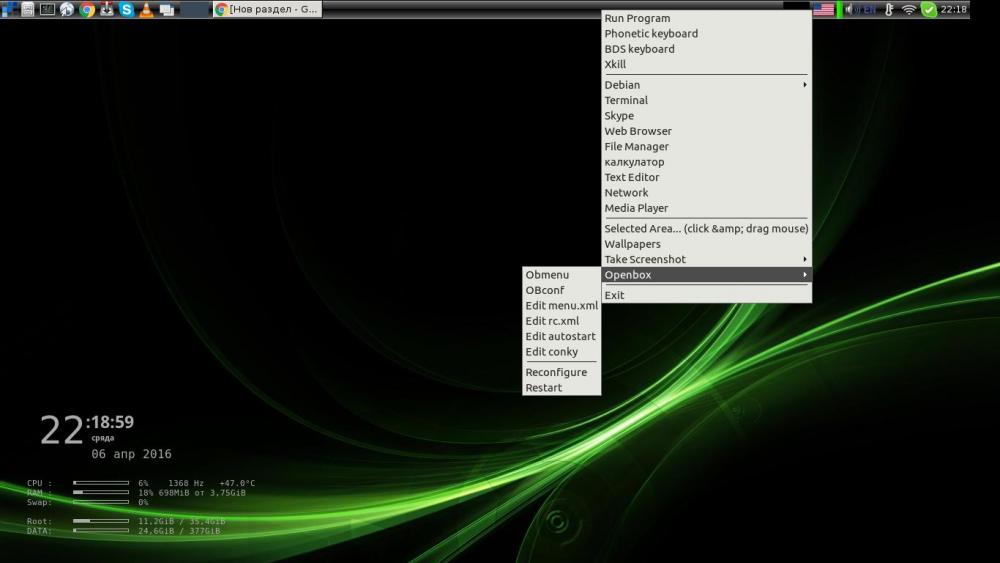The image size is (1000, 563).
Task: Click the "+47.0°C" temperature reading
Action: [237, 483]
